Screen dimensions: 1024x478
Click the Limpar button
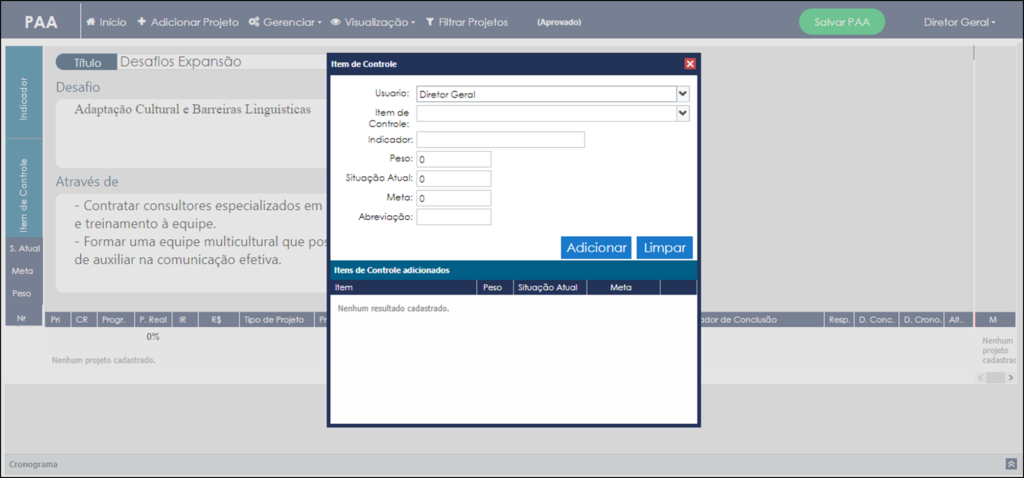click(665, 248)
